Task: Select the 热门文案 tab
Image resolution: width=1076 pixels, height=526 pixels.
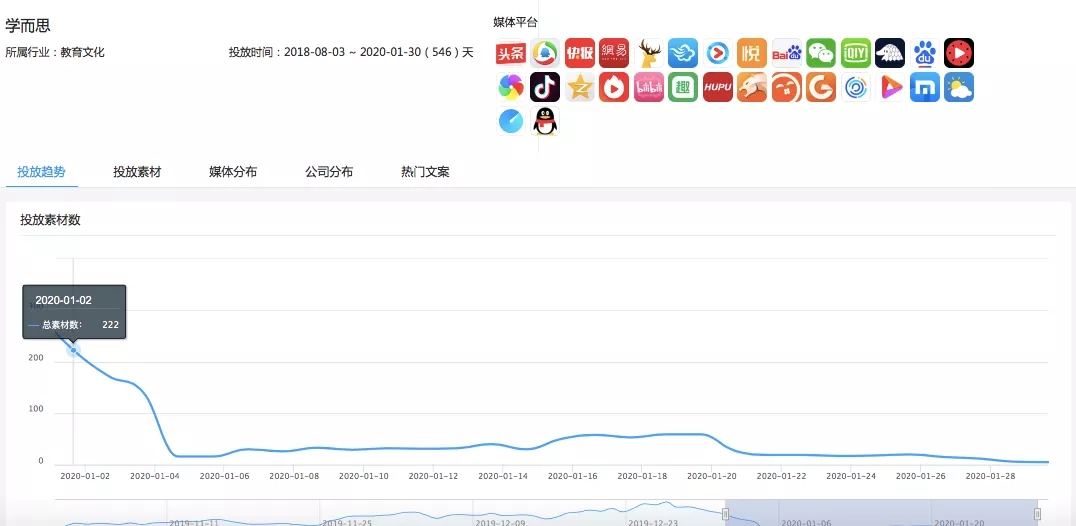Action: click(425, 172)
